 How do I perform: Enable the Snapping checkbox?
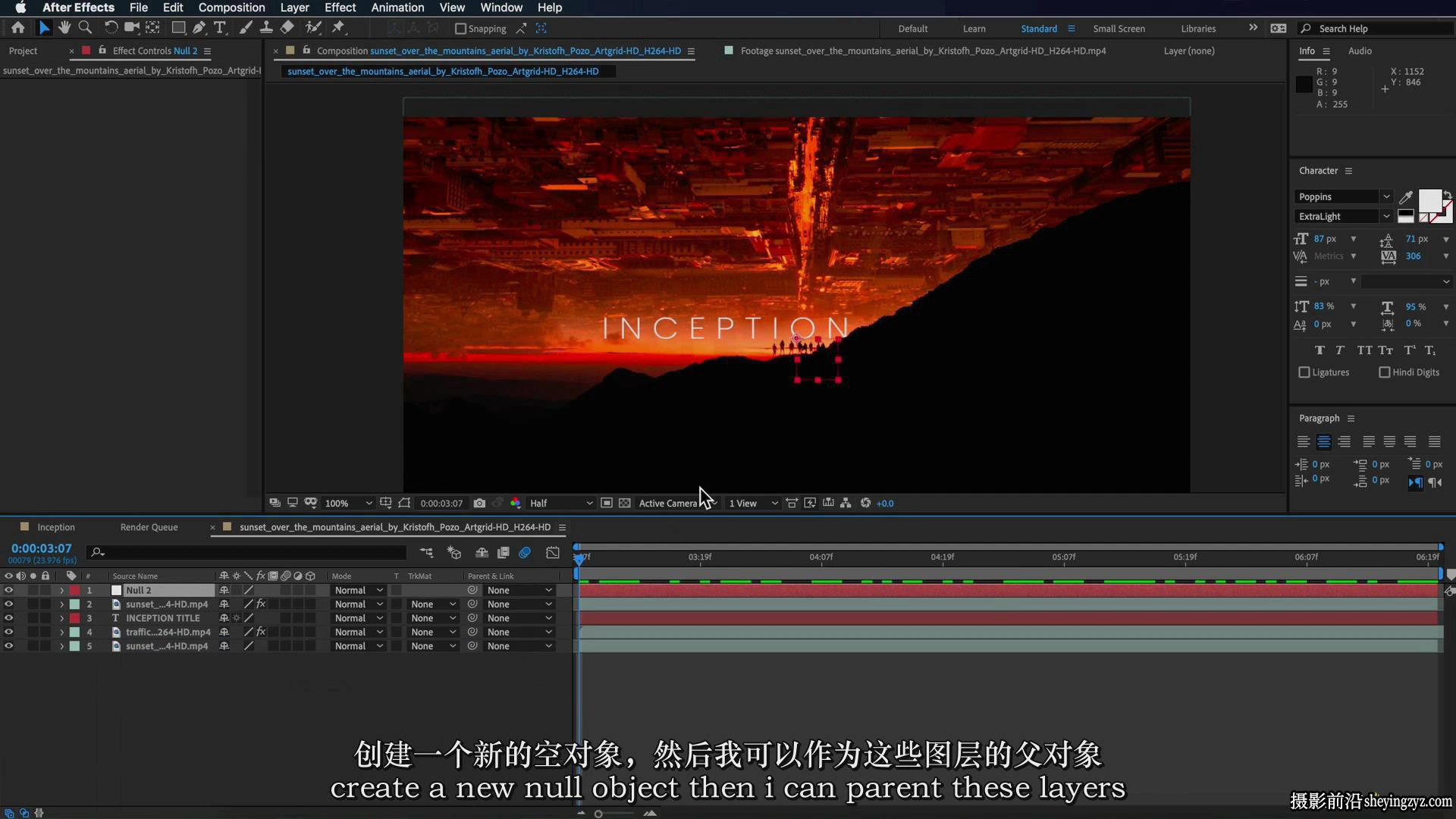(460, 29)
